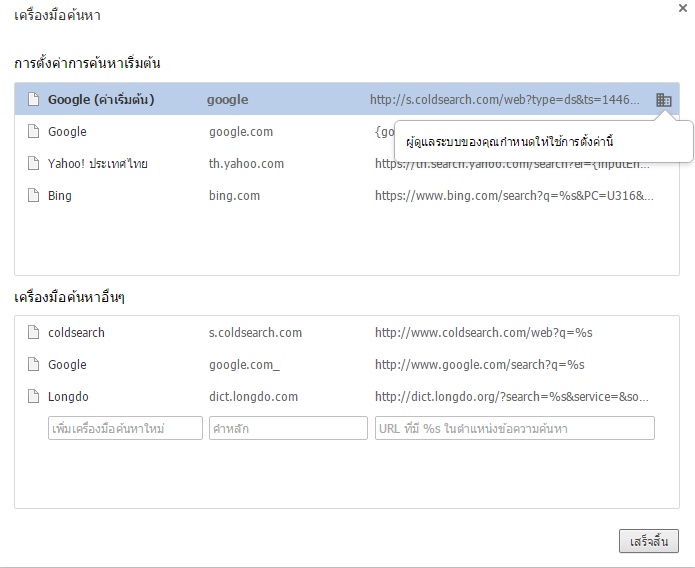
Task: Click the page icon next to Yahoo! ประเทศไทย
Action: click(x=34, y=164)
